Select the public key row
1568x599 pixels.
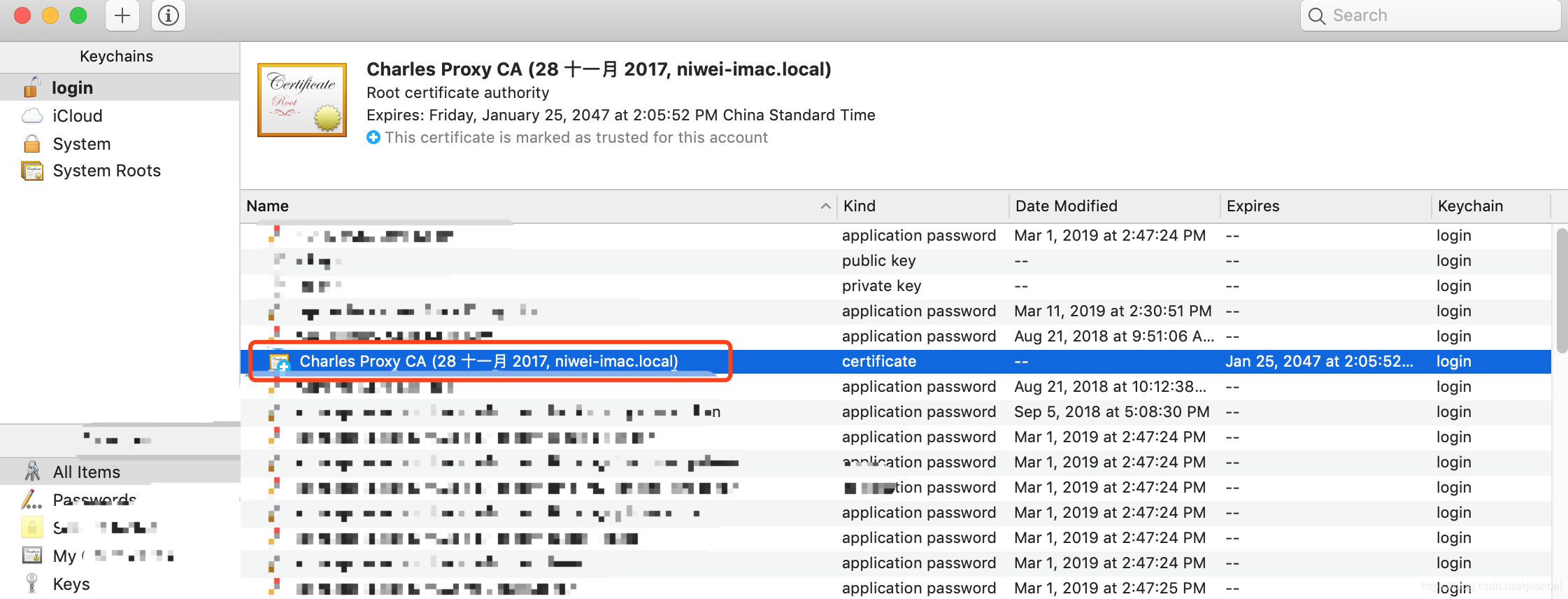pos(896,260)
